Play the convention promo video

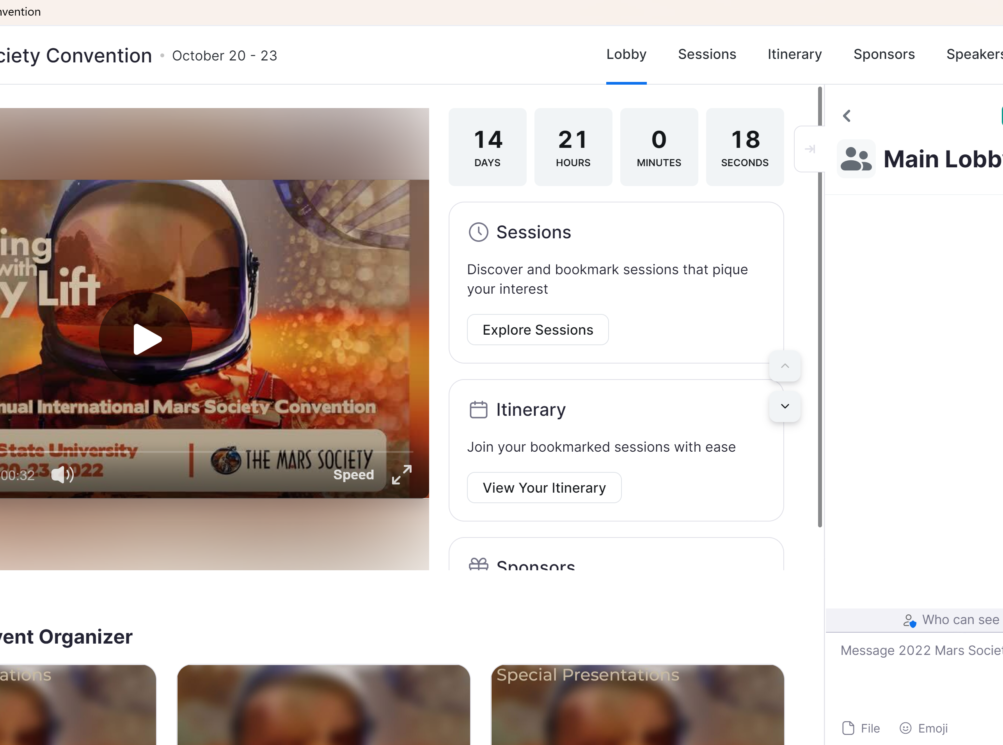click(146, 339)
